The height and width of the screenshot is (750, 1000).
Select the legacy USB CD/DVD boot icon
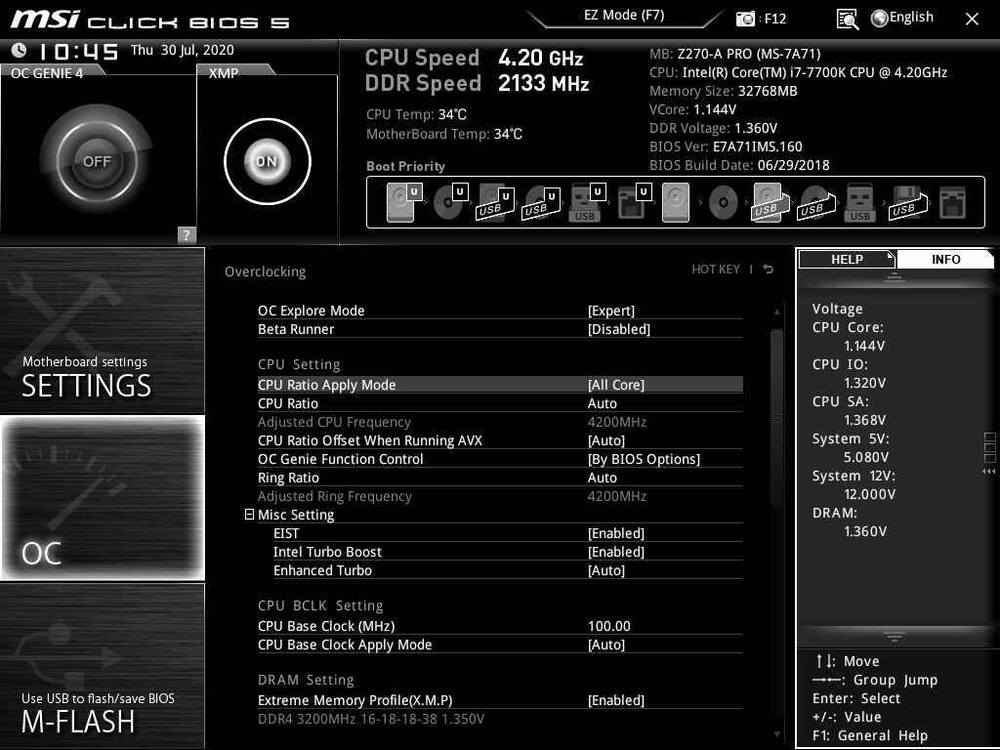816,203
